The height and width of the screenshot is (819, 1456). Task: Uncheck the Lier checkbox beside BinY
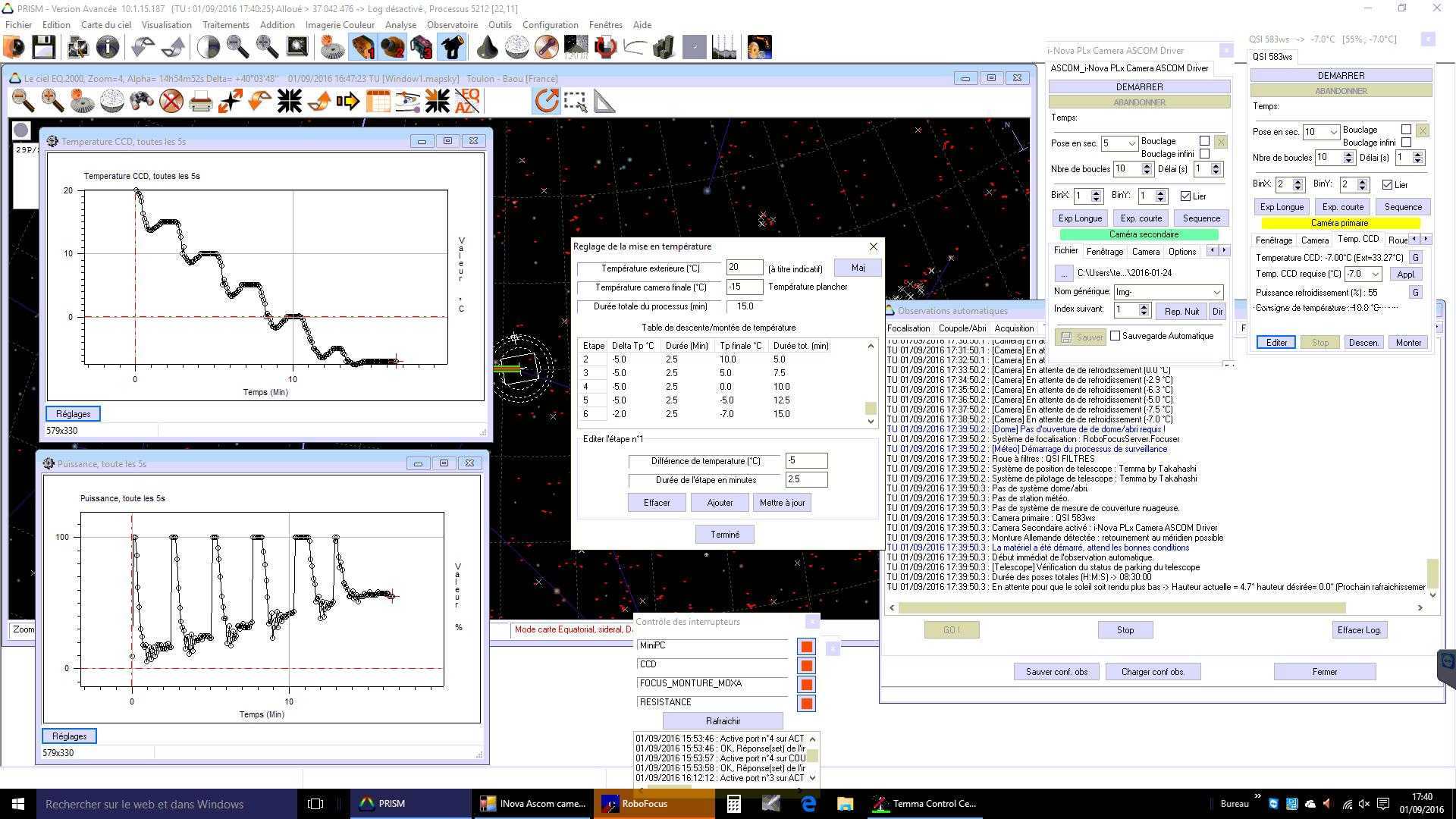coord(1185,196)
